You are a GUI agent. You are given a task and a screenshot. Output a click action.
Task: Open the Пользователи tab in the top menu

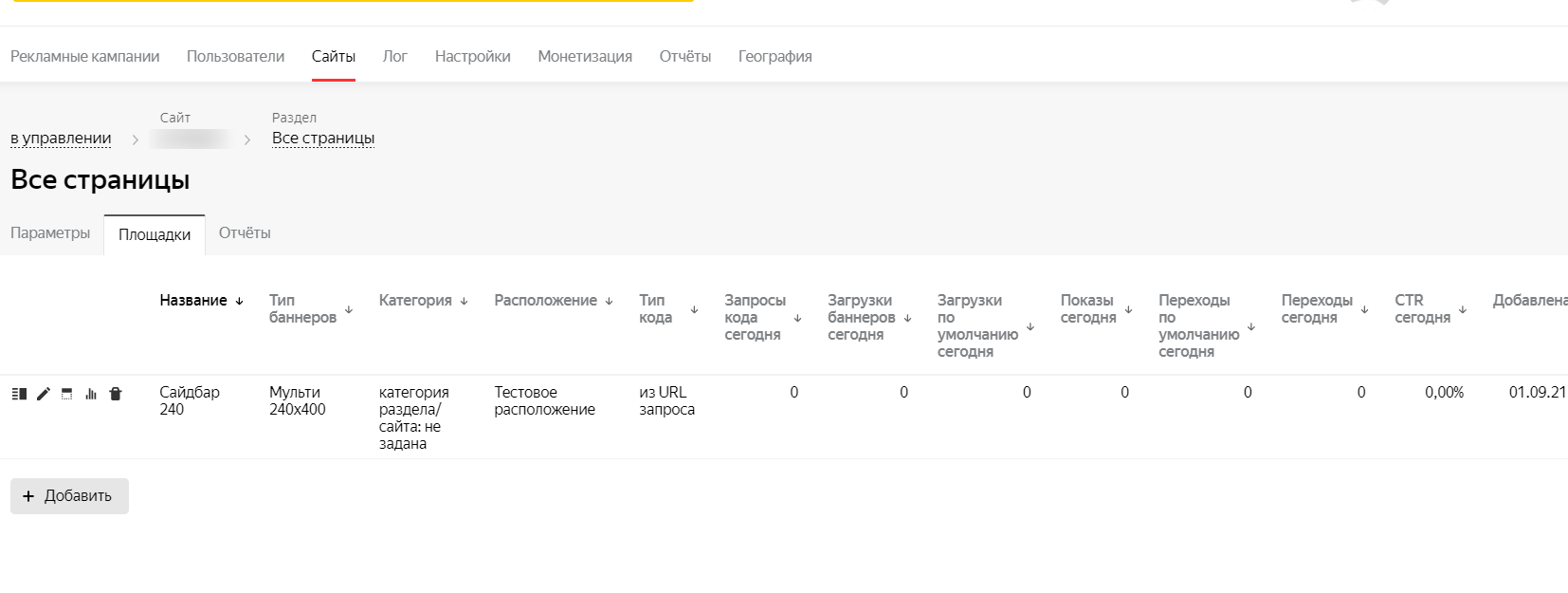[x=235, y=56]
